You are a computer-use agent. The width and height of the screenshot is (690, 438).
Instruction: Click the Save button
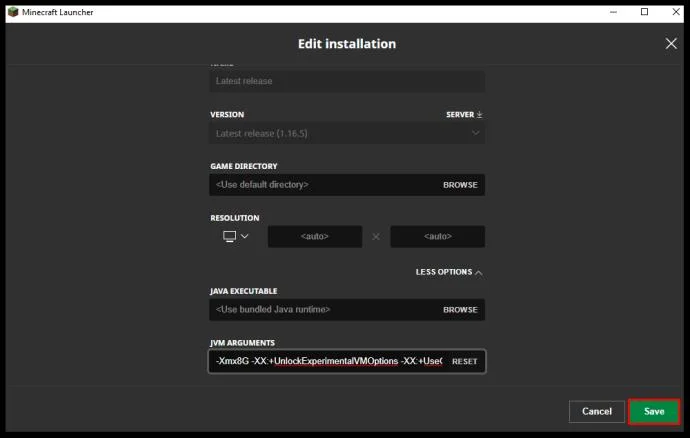click(x=654, y=412)
